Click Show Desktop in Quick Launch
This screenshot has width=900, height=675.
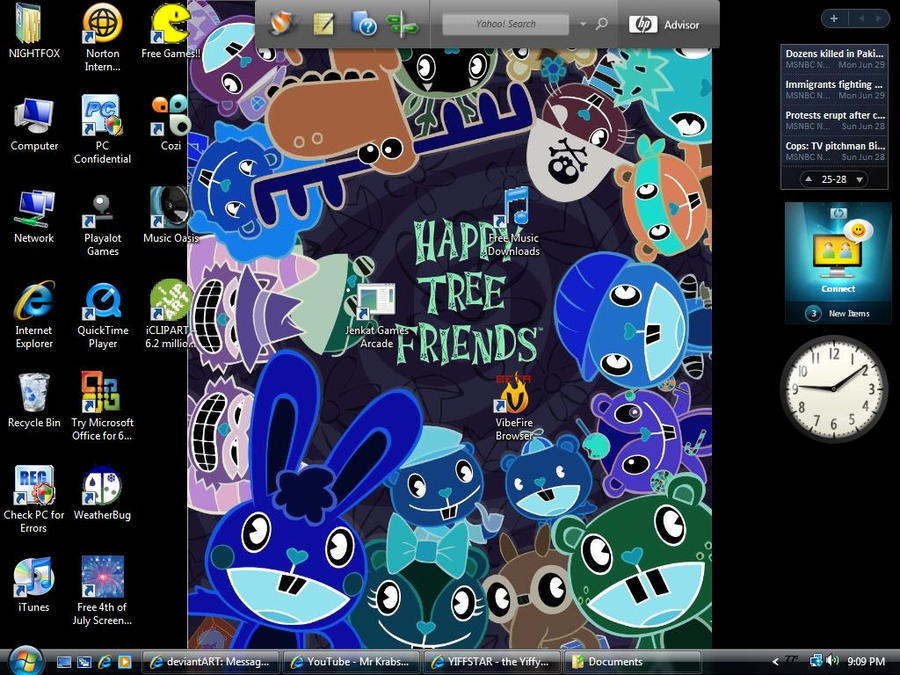64,662
